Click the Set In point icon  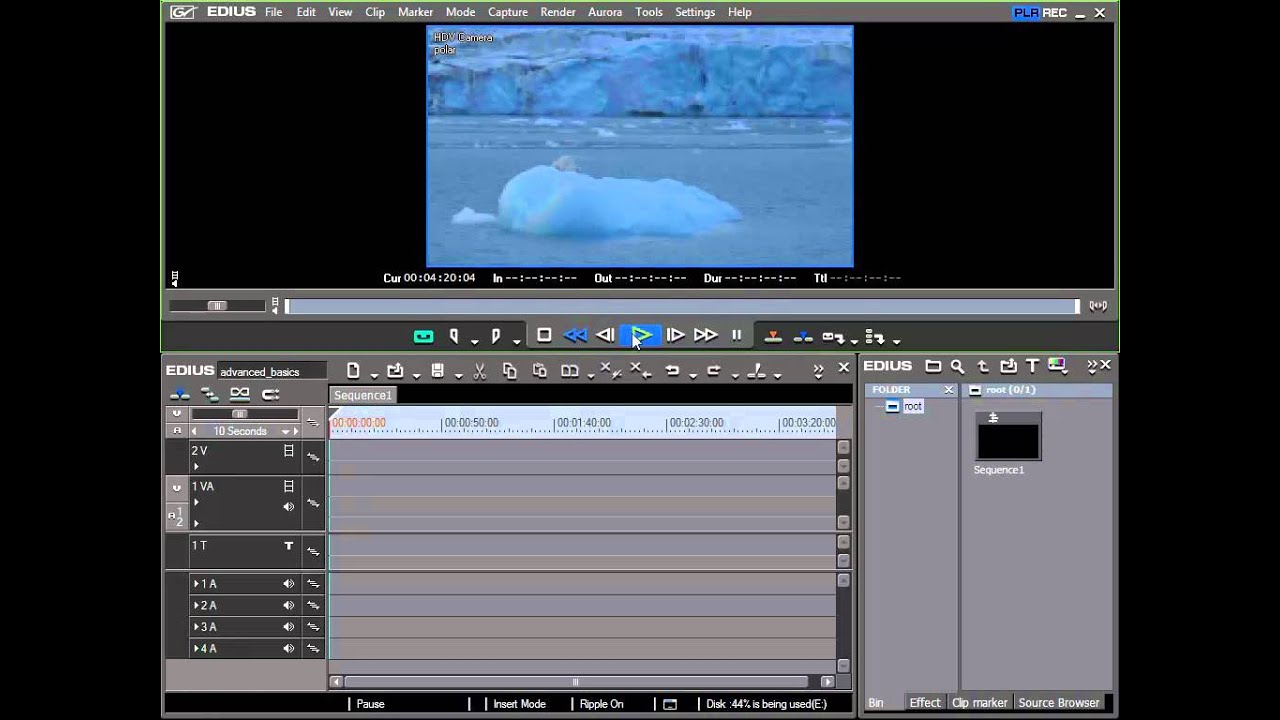pyautogui.click(x=455, y=336)
